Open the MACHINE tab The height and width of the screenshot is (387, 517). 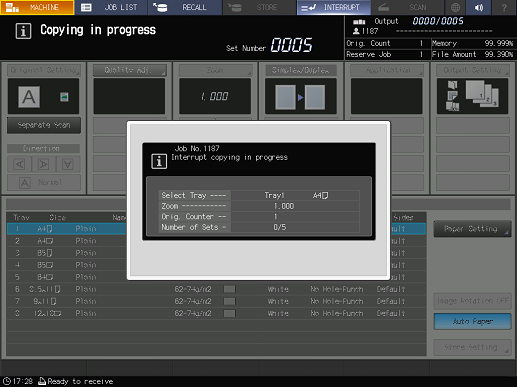(x=37, y=7)
